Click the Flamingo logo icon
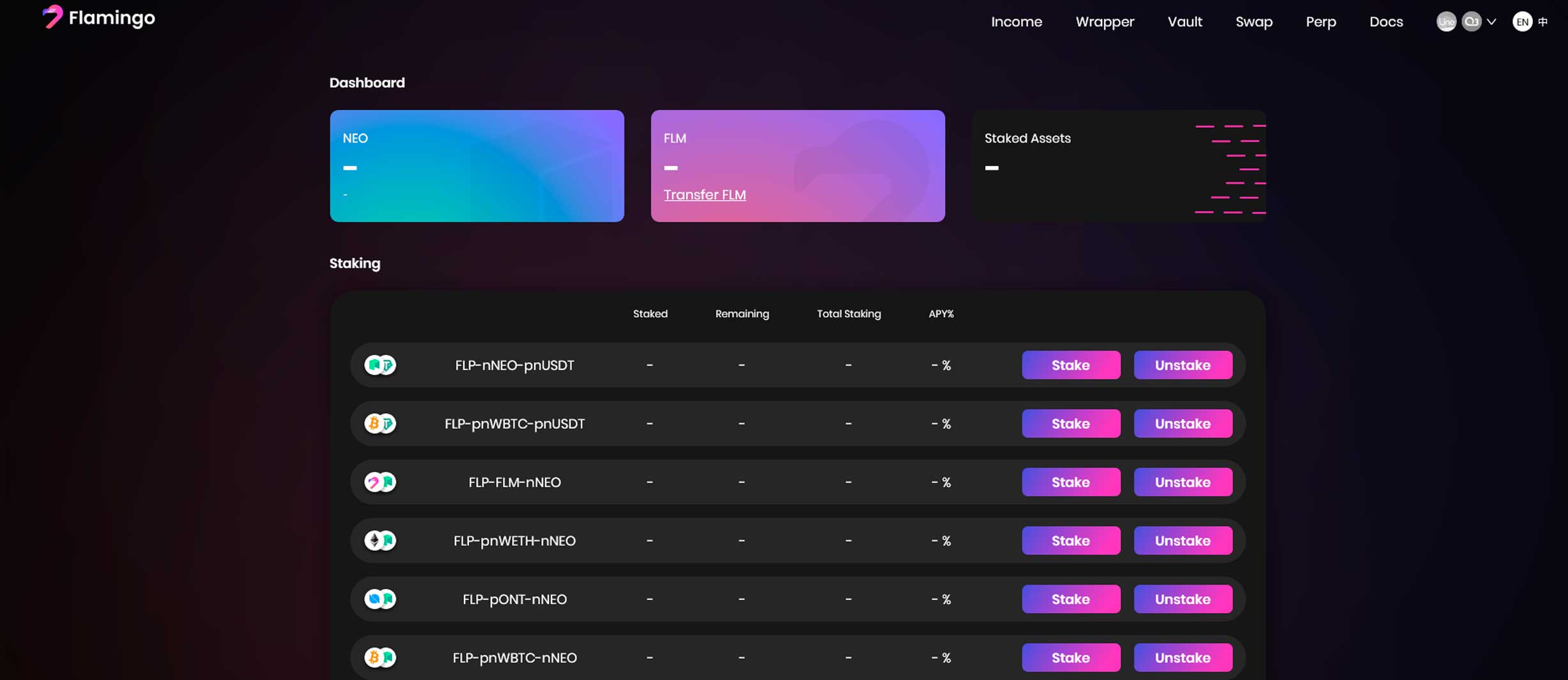Viewport: 1568px width, 680px height. tap(52, 17)
